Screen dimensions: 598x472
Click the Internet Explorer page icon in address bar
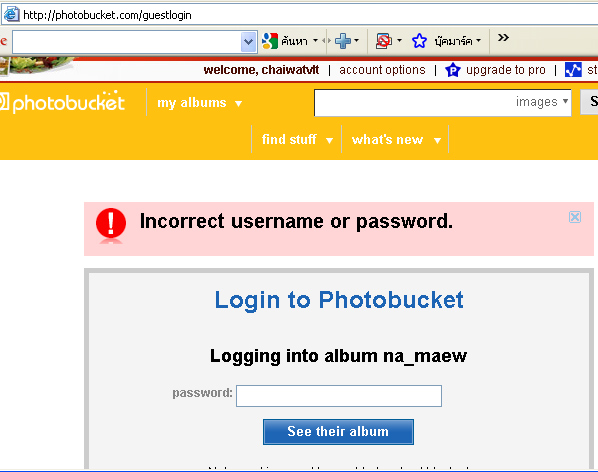pyautogui.click(x=11, y=14)
